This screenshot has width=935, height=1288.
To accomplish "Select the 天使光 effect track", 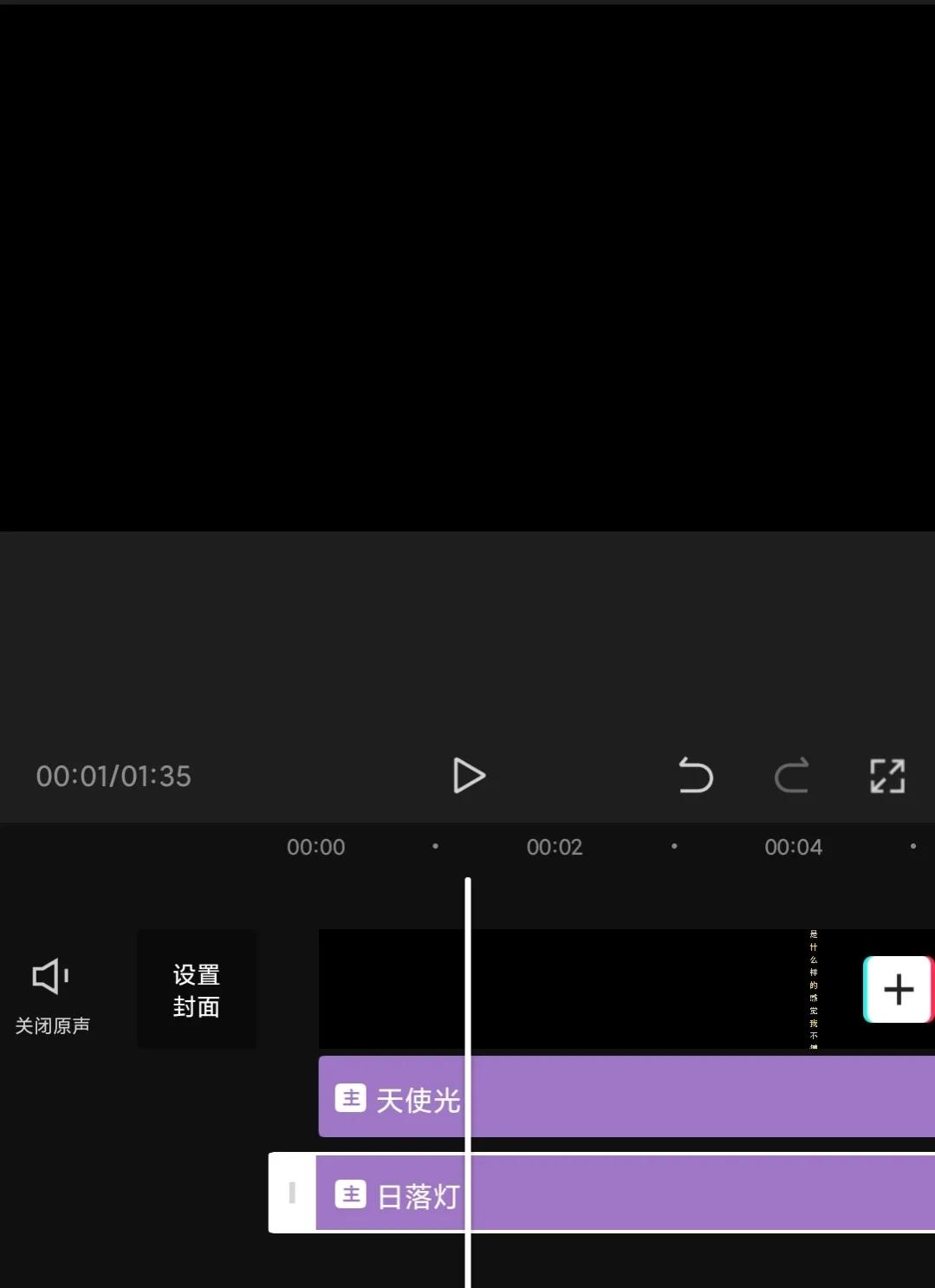I will (627, 1096).
